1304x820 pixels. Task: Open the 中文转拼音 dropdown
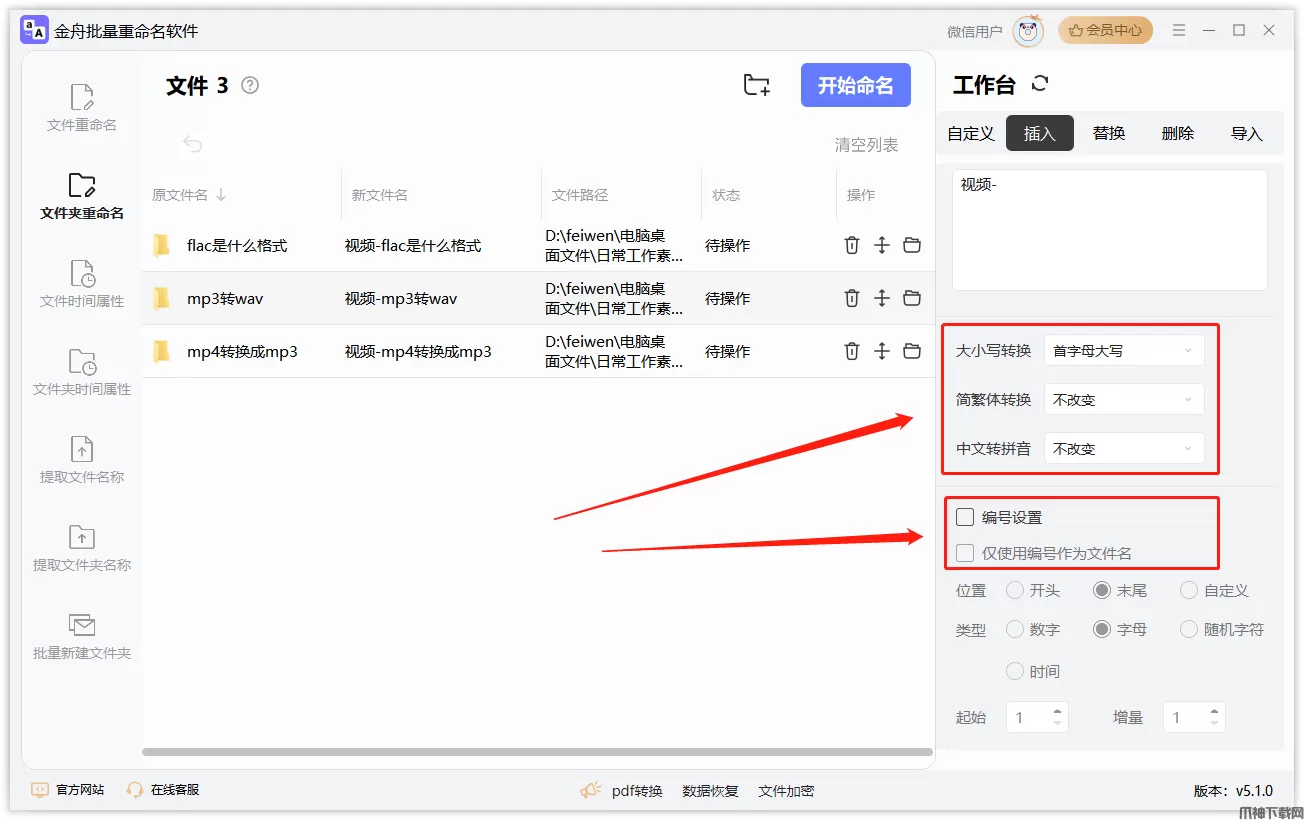tap(1123, 449)
